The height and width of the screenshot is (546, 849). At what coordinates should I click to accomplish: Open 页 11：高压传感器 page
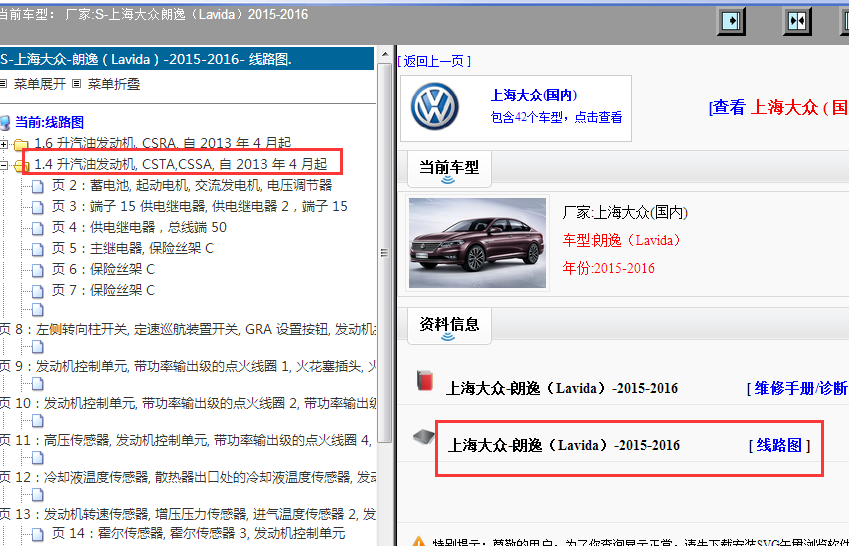point(188,440)
